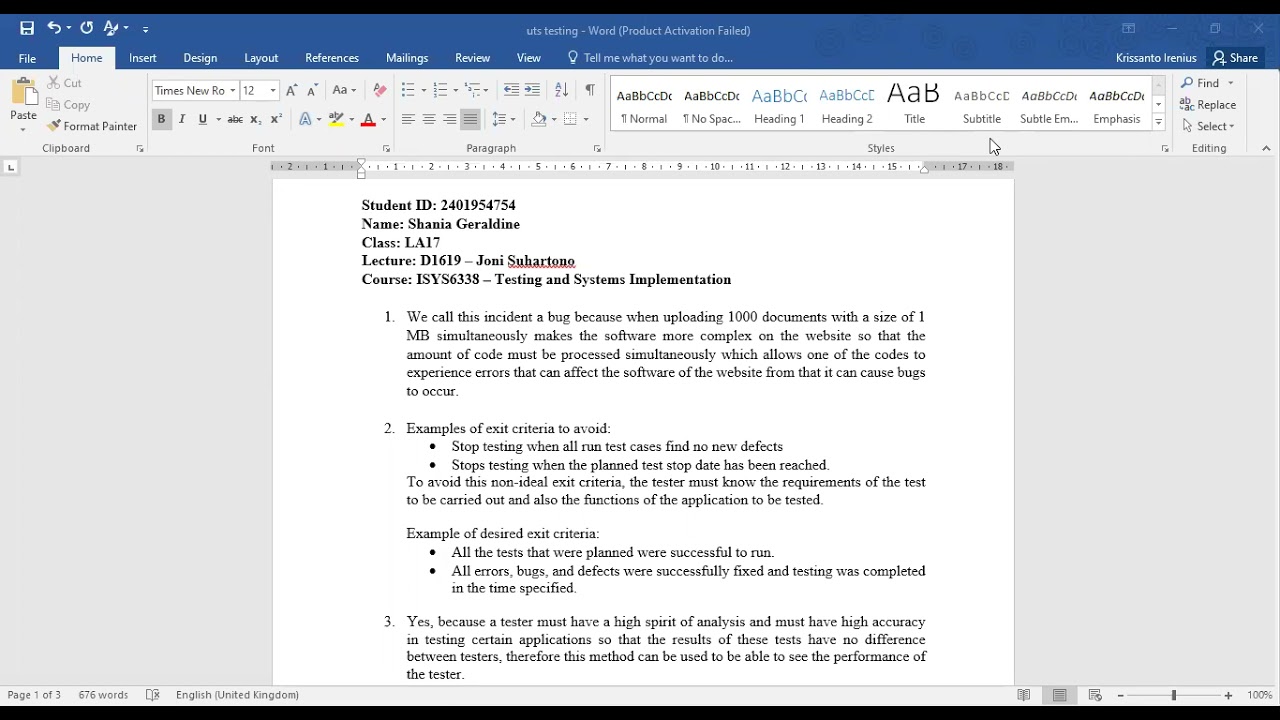Center the paragraph text
This screenshot has width=1280, height=720.
pyautogui.click(x=429, y=119)
